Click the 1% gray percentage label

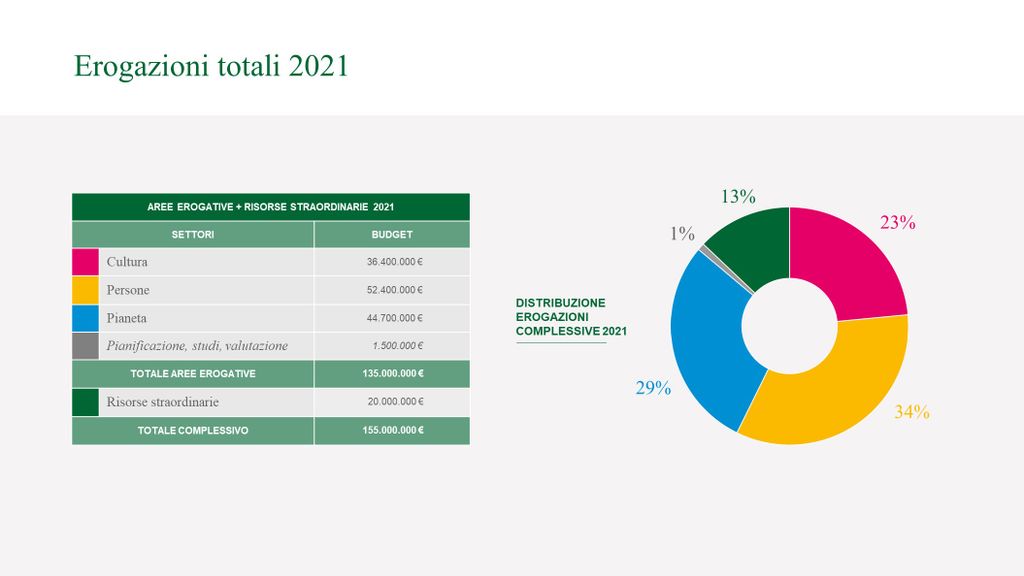coord(682,234)
